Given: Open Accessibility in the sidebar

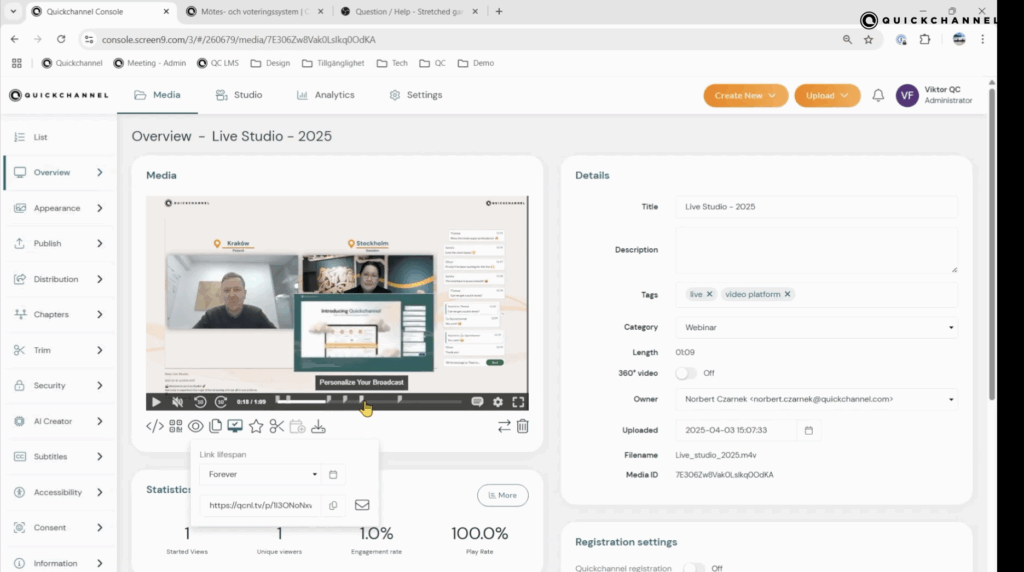Looking at the screenshot, I should 59,492.
